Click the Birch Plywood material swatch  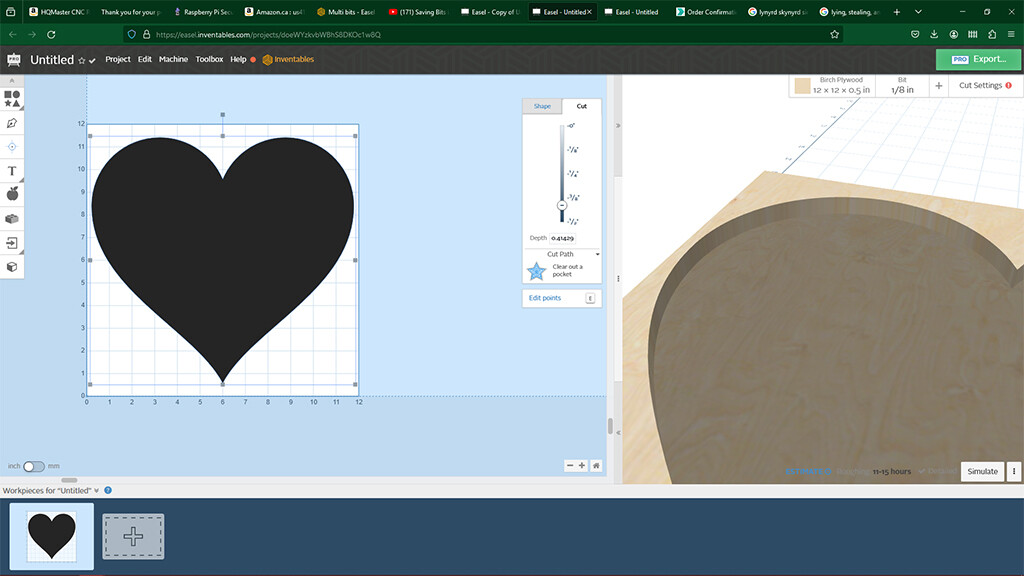[x=802, y=86]
